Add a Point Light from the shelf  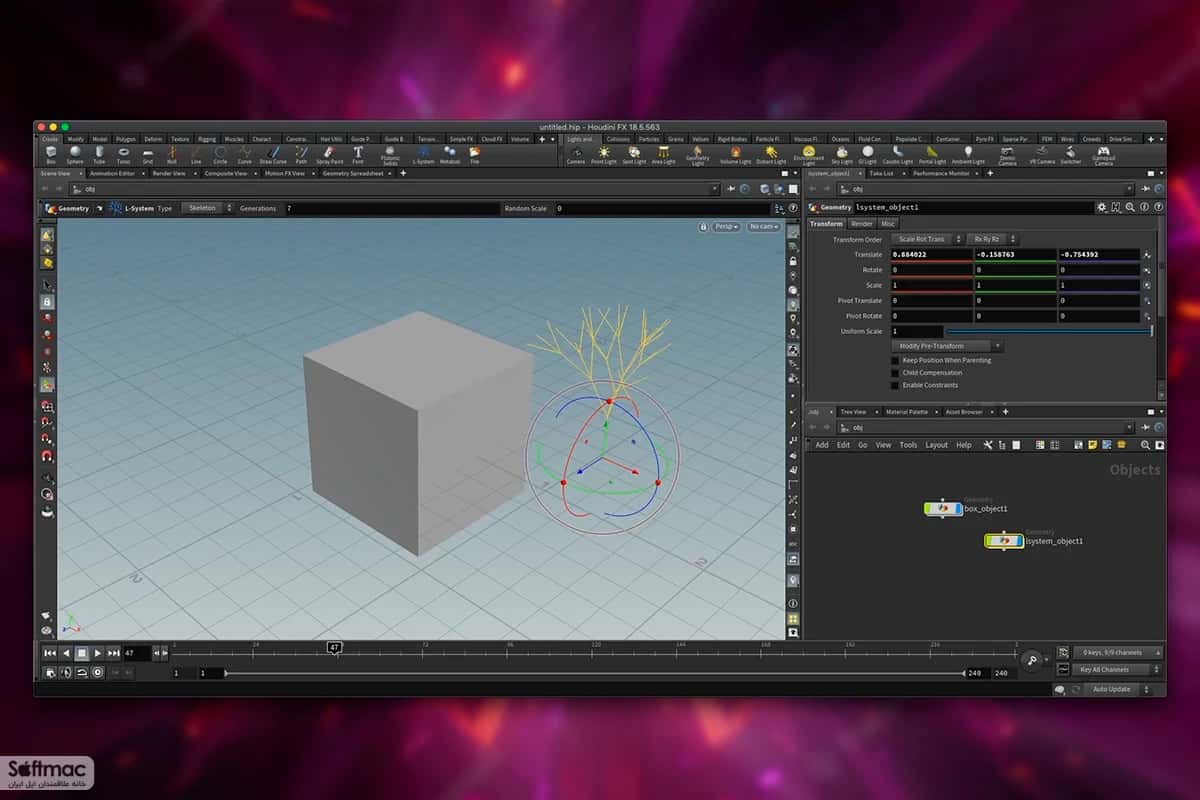tap(603, 154)
